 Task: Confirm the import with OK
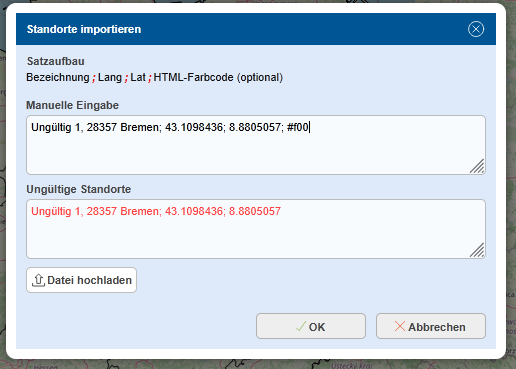311,326
